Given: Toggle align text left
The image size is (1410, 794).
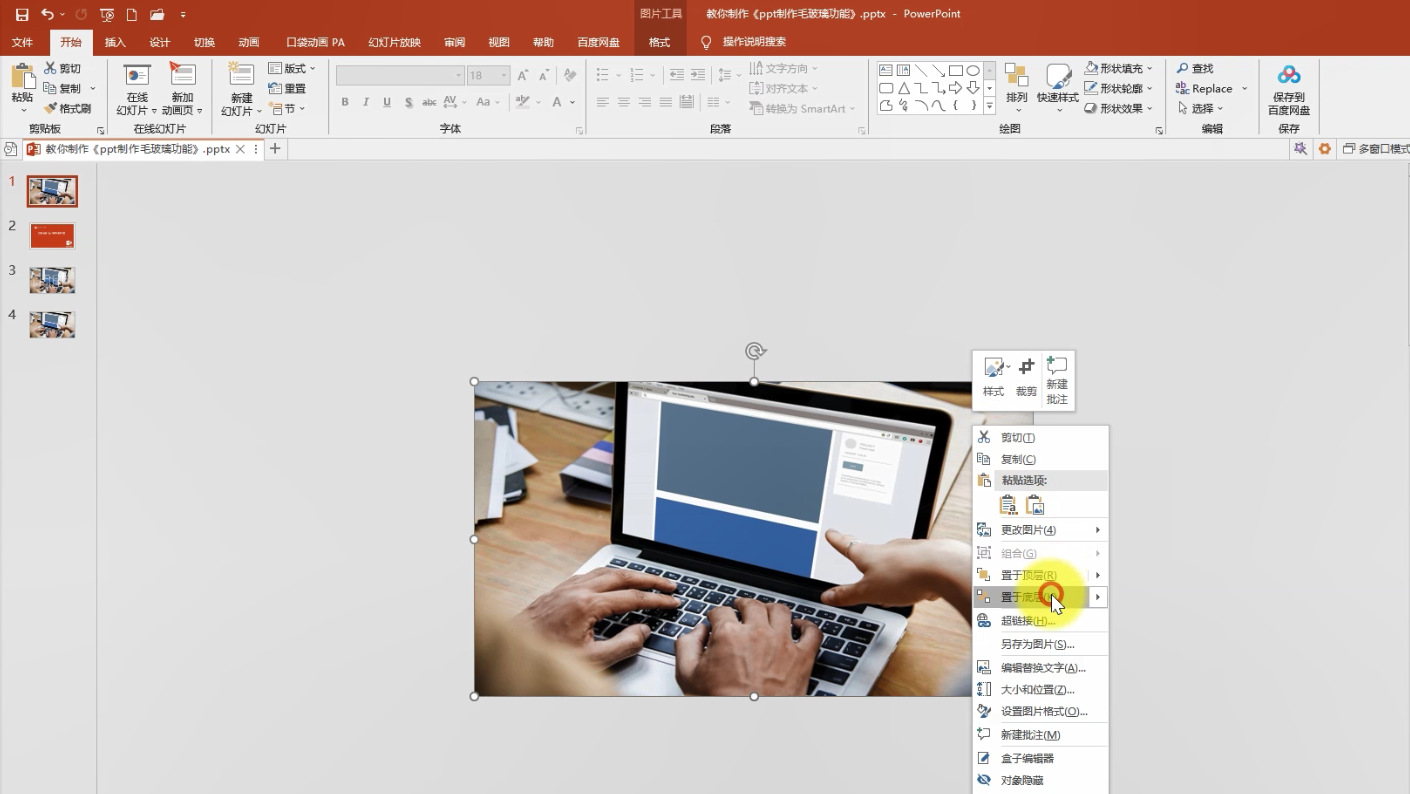Looking at the screenshot, I should point(603,102).
